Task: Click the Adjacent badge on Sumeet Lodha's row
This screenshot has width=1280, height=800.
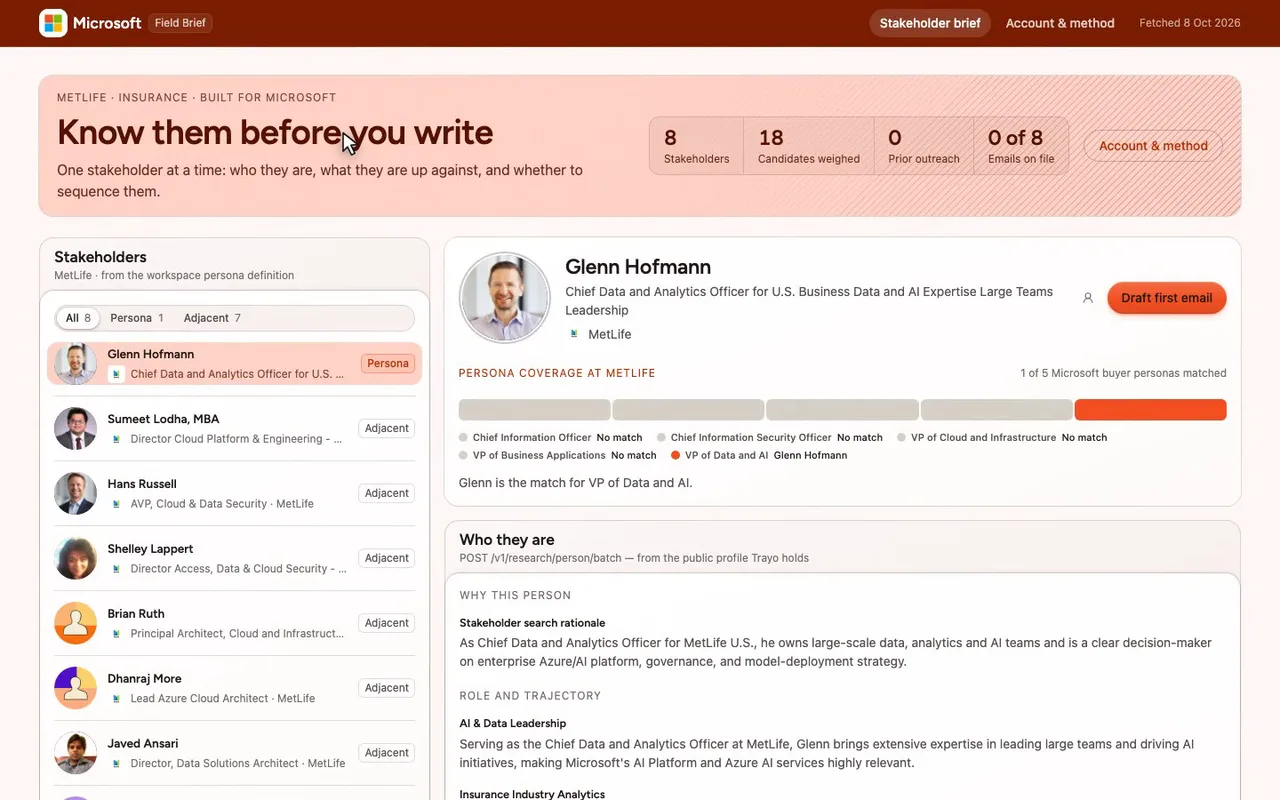Action: pyautogui.click(x=387, y=428)
